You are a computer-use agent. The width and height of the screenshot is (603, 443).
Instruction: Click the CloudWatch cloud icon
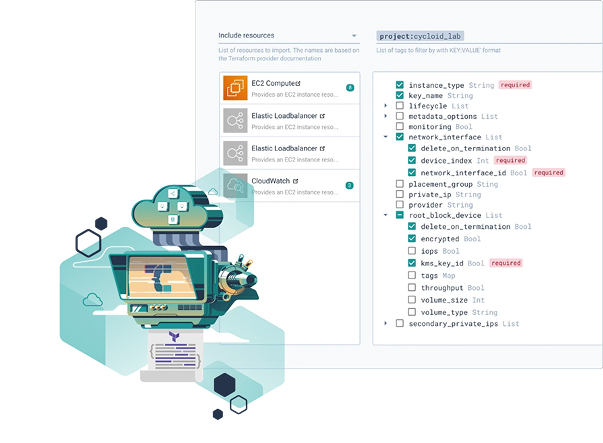(x=235, y=185)
